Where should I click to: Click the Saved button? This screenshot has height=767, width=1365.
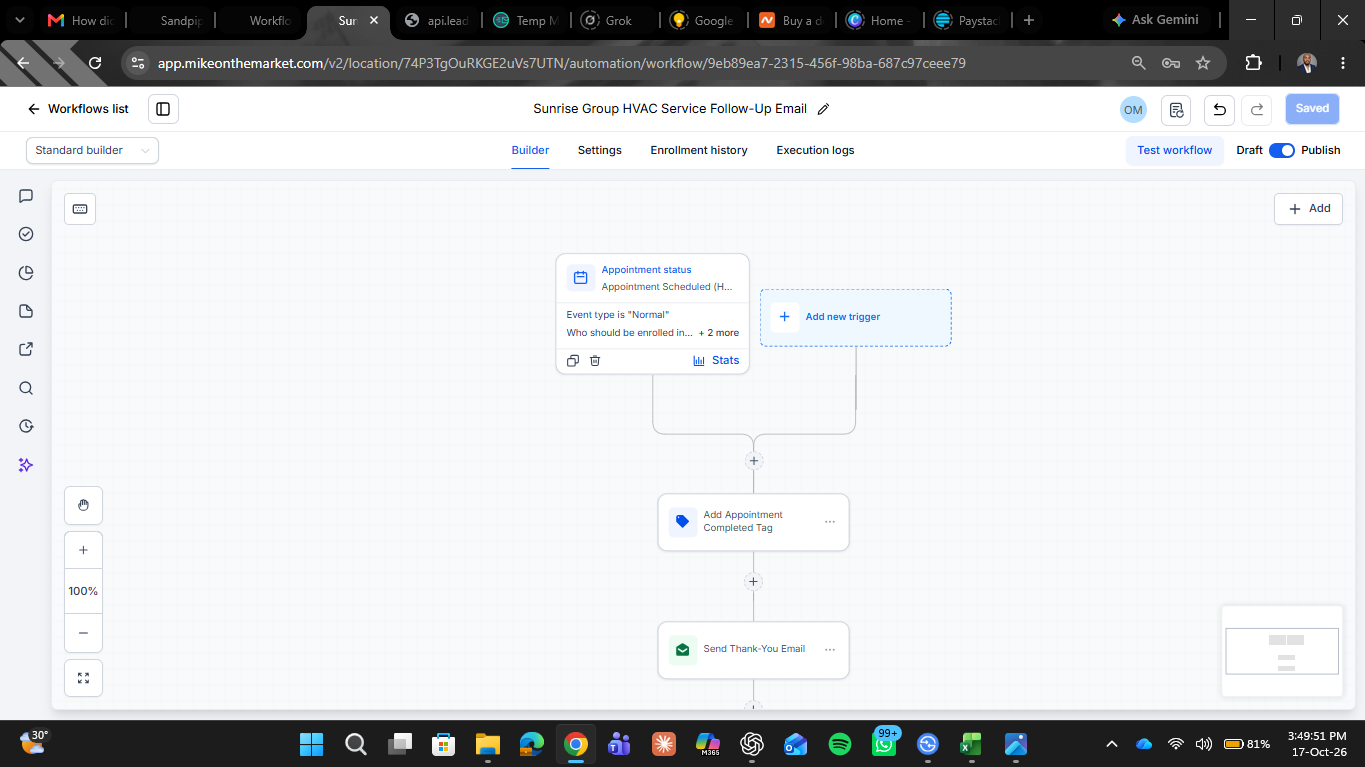pos(1312,109)
